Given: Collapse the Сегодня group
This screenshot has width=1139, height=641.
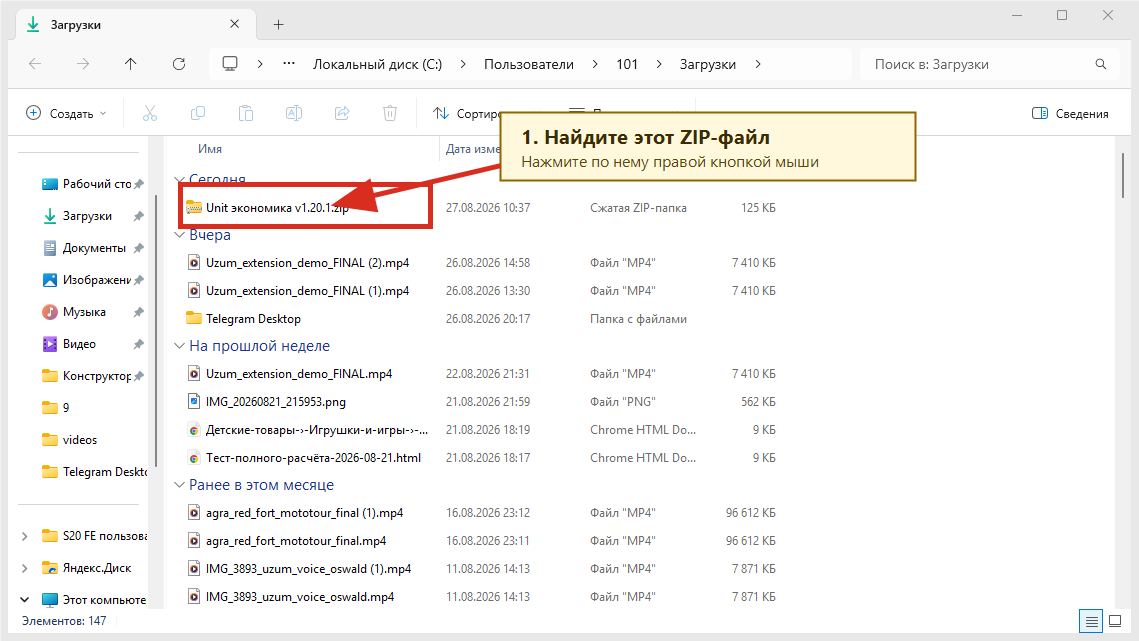Looking at the screenshot, I should [x=179, y=179].
